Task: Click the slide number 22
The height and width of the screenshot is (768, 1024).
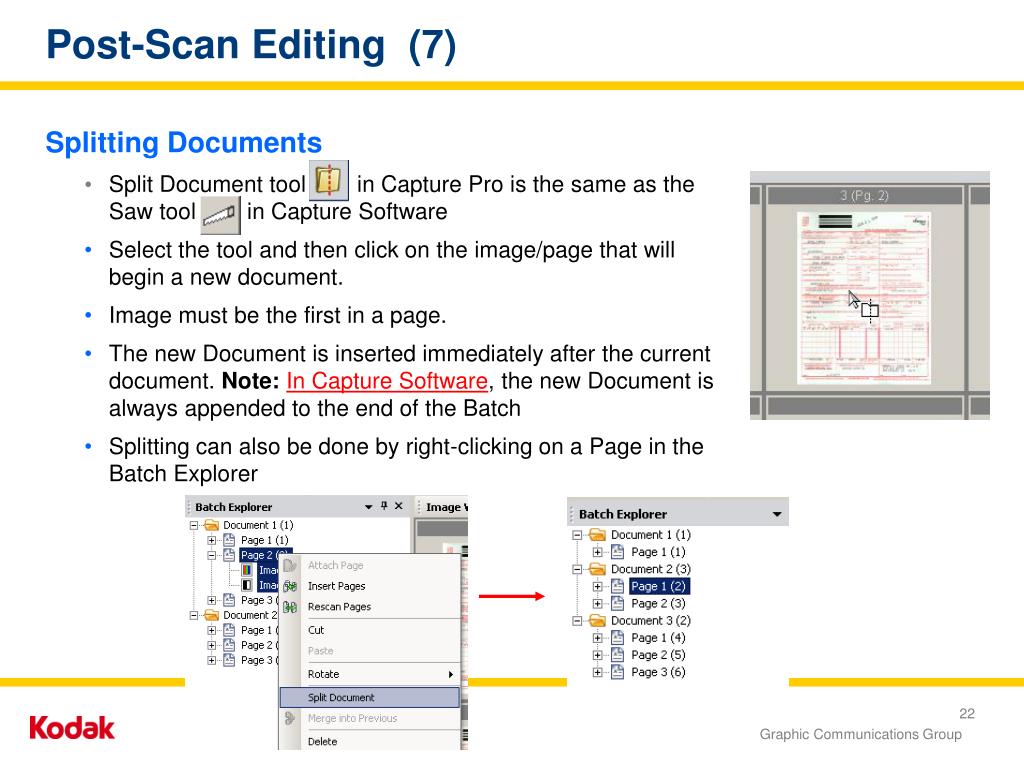Action: tap(967, 713)
